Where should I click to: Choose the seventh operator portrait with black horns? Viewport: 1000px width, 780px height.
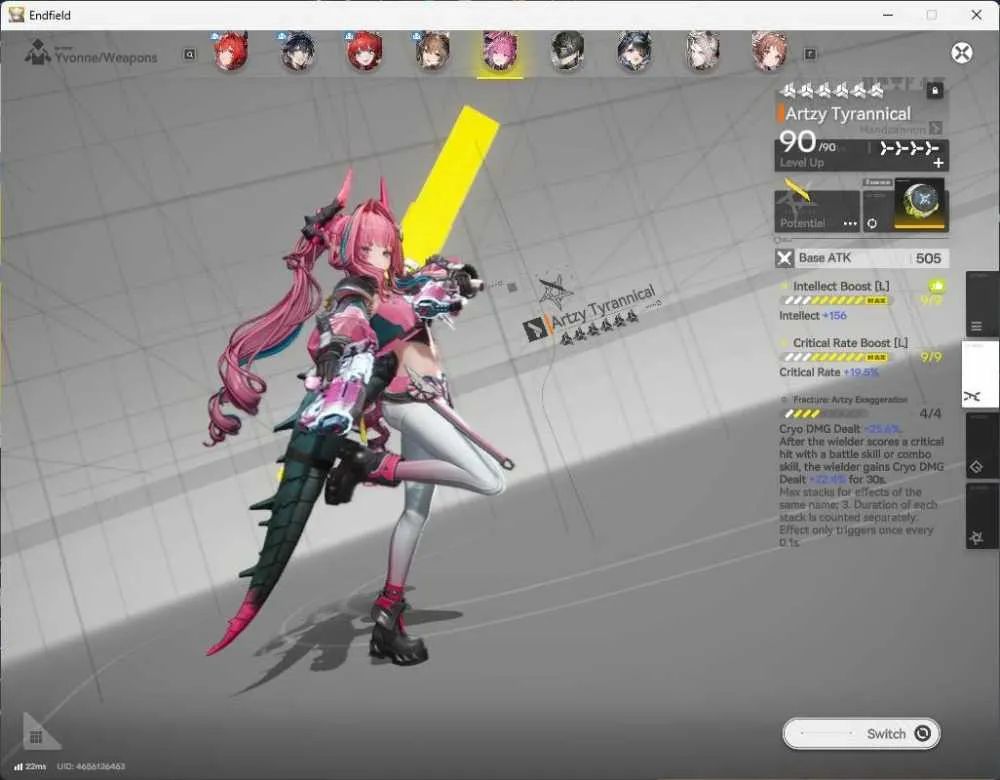(x=635, y=52)
